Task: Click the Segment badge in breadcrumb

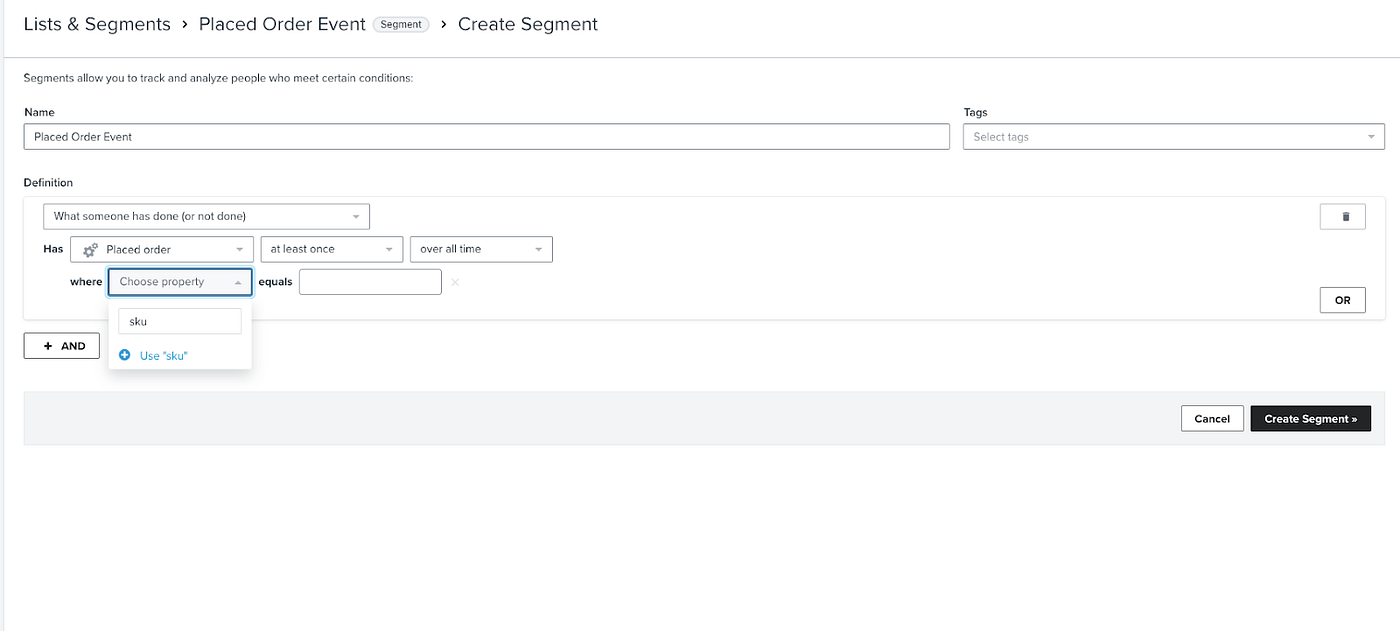Action: point(401,25)
